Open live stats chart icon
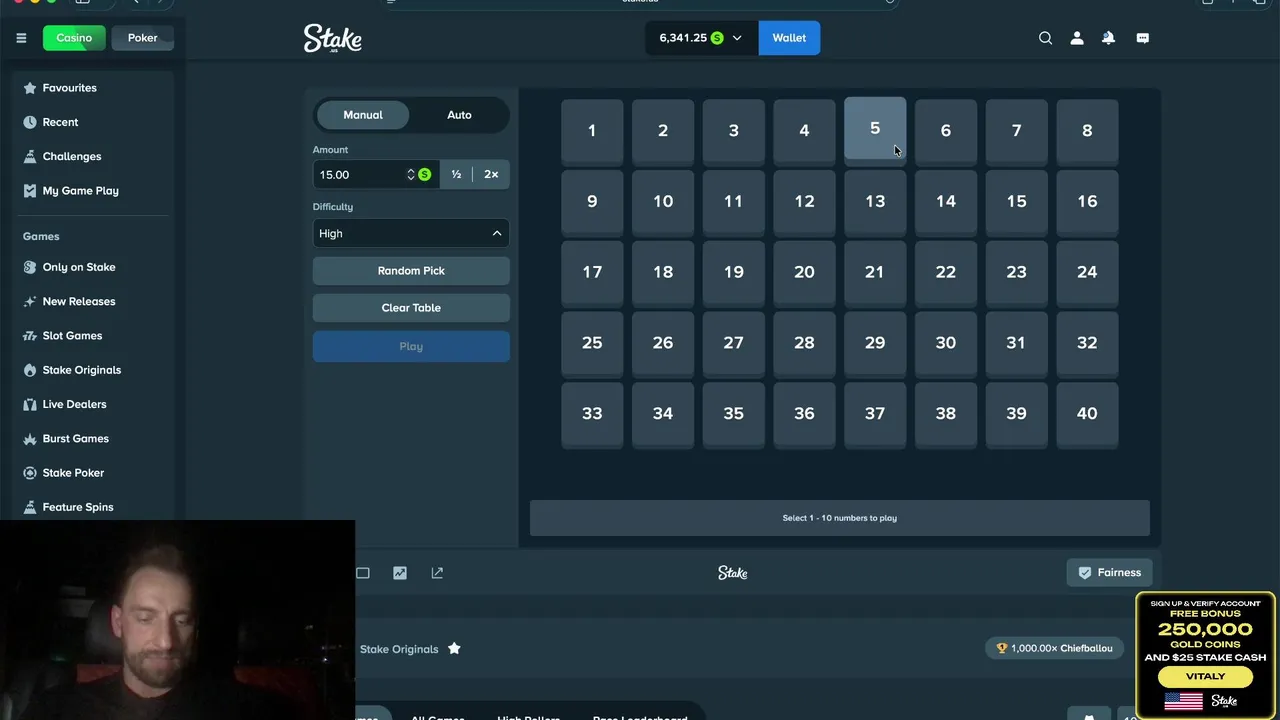Image resolution: width=1280 pixels, height=720 pixels. point(400,573)
